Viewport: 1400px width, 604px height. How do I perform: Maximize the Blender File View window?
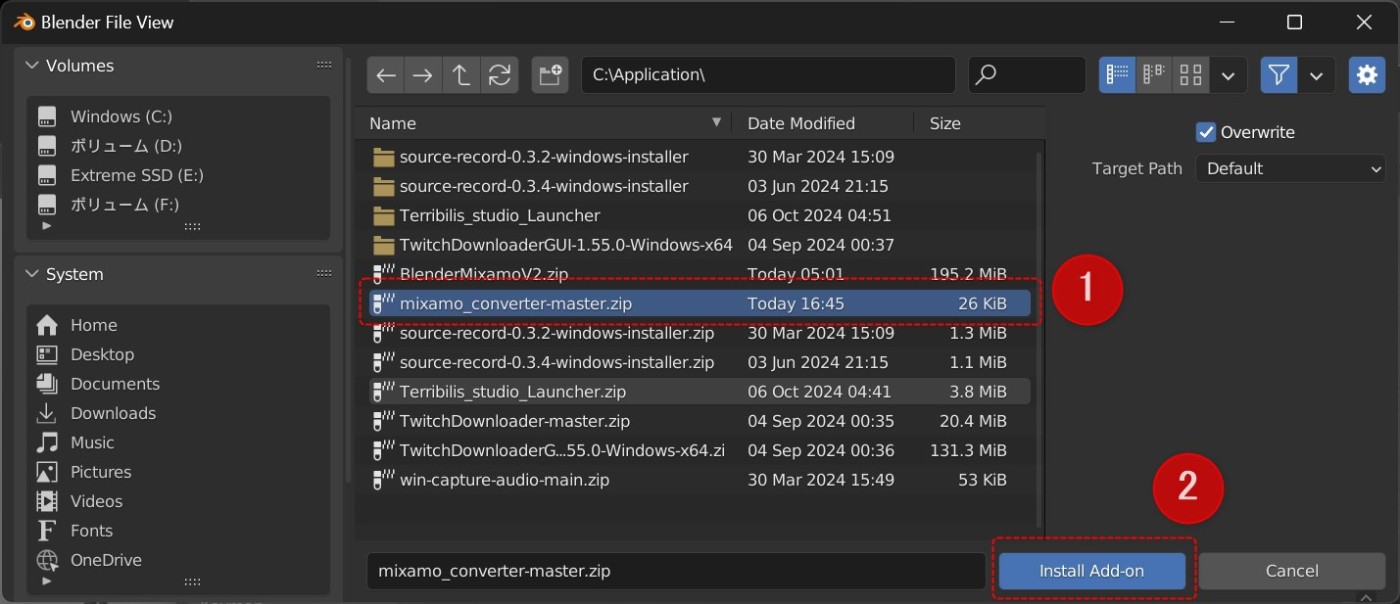tap(1294, 21)
